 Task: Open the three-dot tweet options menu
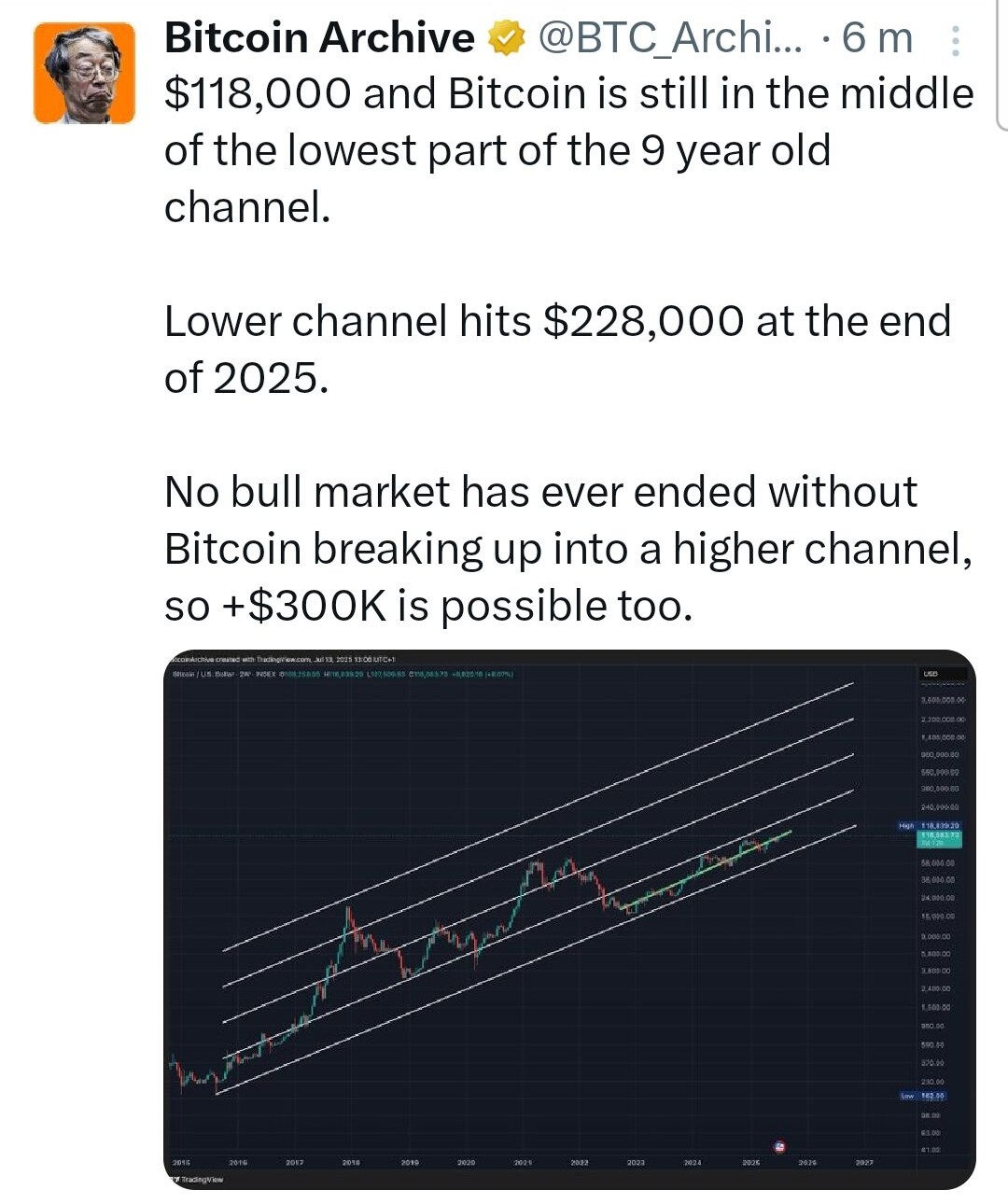point(955,40)
